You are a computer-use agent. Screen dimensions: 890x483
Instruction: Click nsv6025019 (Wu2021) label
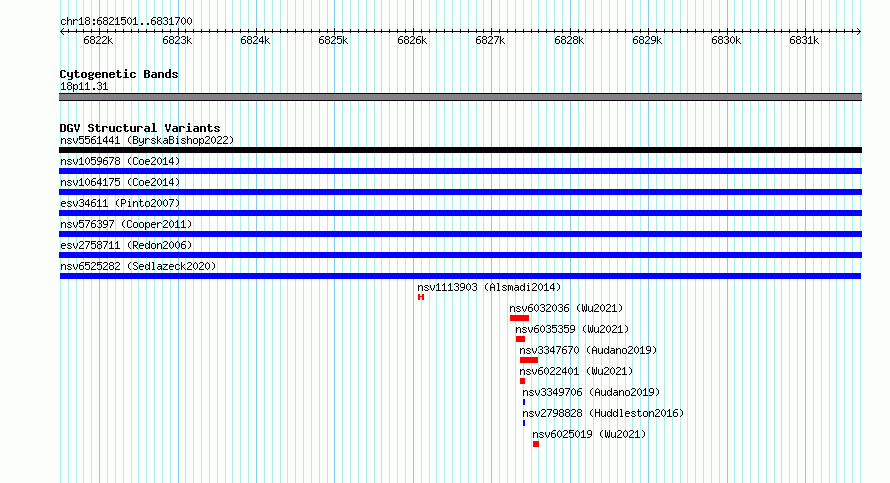589,434
